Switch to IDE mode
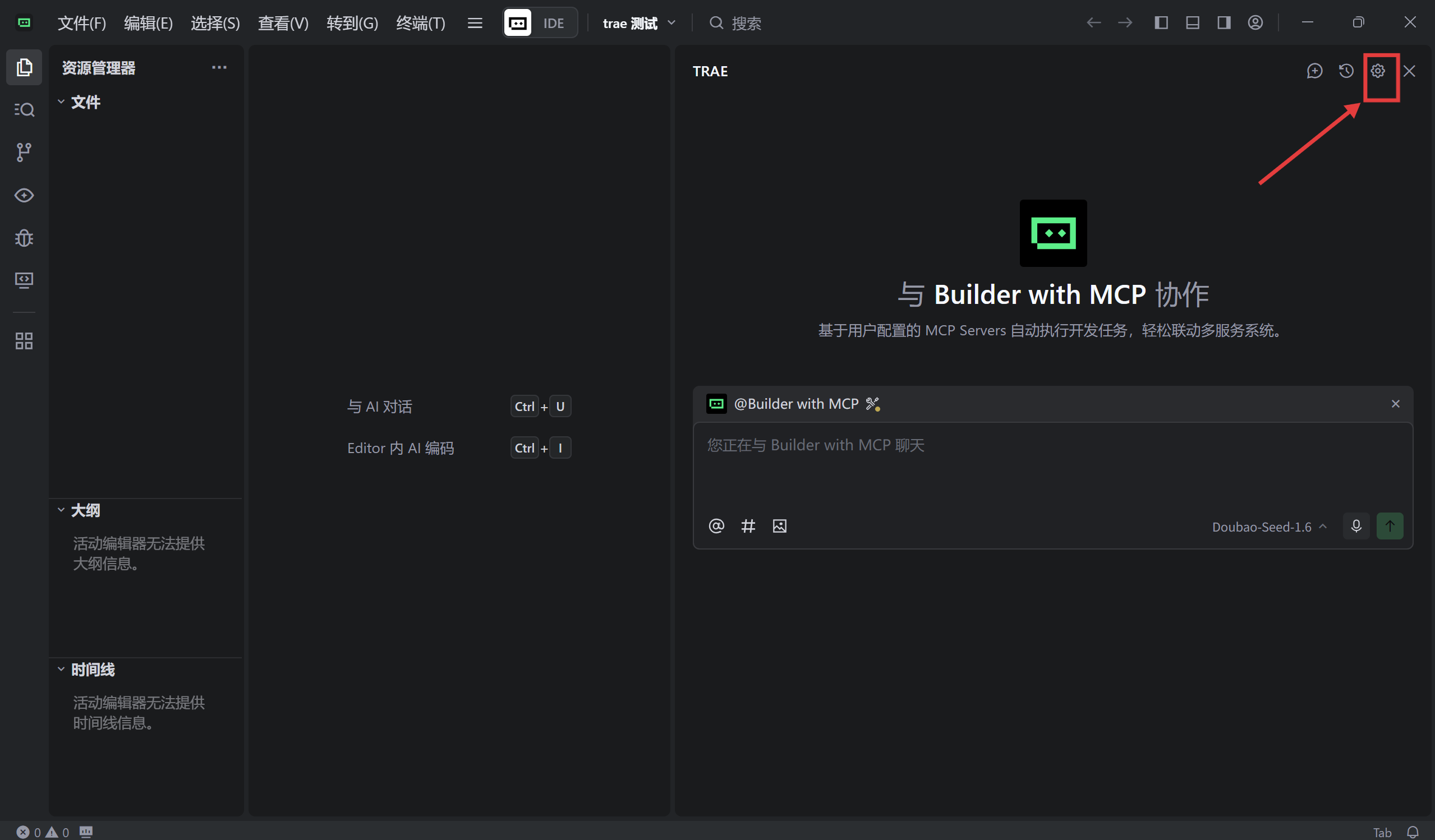This screenshot has width=1435, height=840. coord(554,23)
